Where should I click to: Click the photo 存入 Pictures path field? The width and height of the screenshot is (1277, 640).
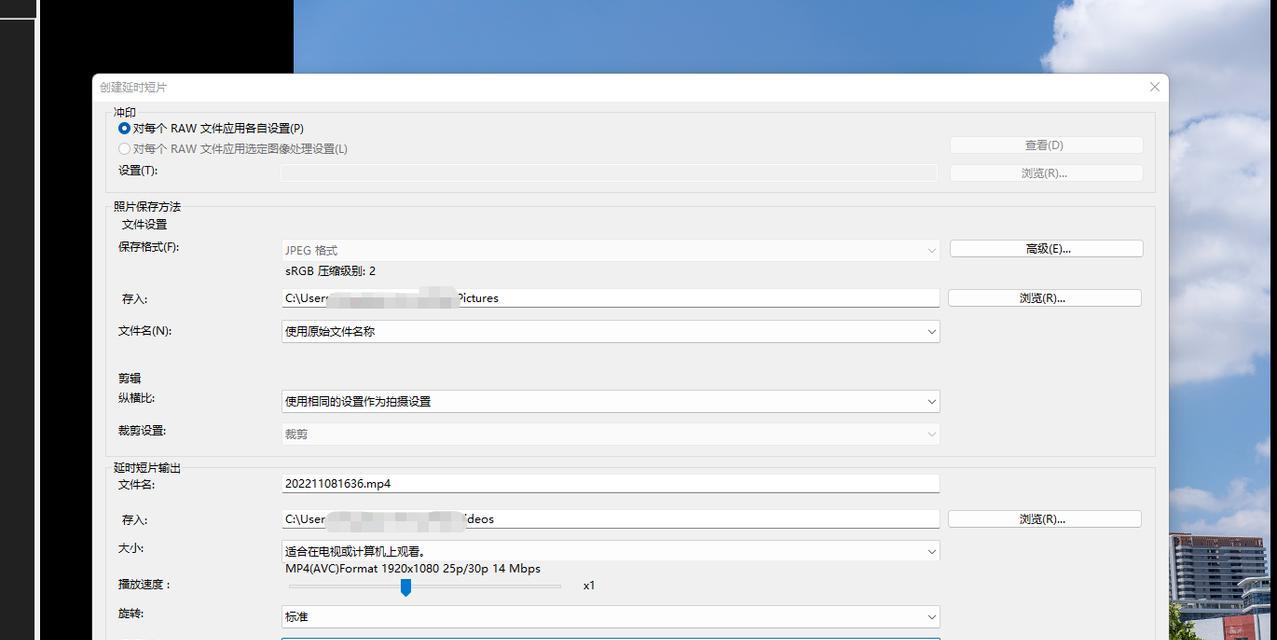610,298
